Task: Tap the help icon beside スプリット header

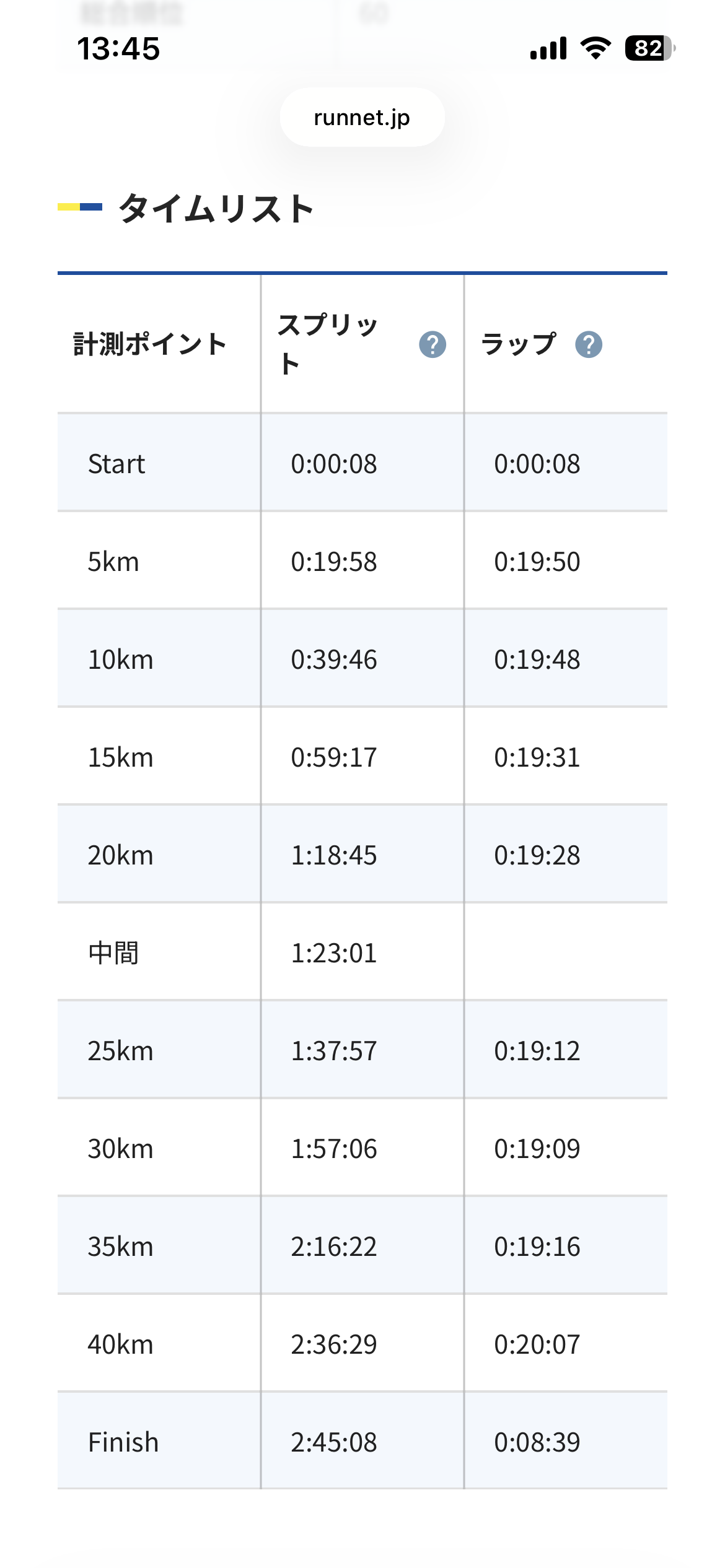Action: point(432,344)
